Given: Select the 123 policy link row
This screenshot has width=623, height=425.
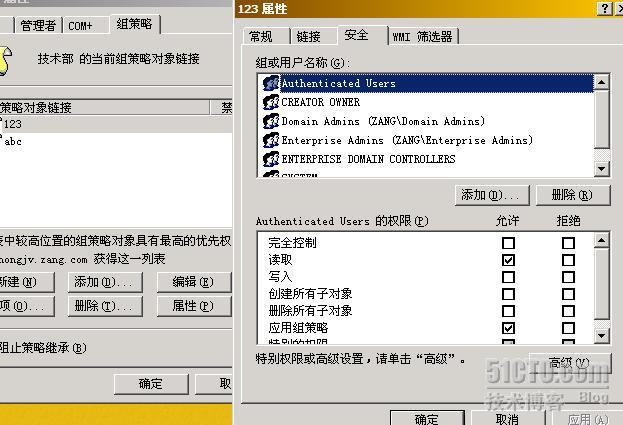Looking at the screenshot, I should point(116,124).
